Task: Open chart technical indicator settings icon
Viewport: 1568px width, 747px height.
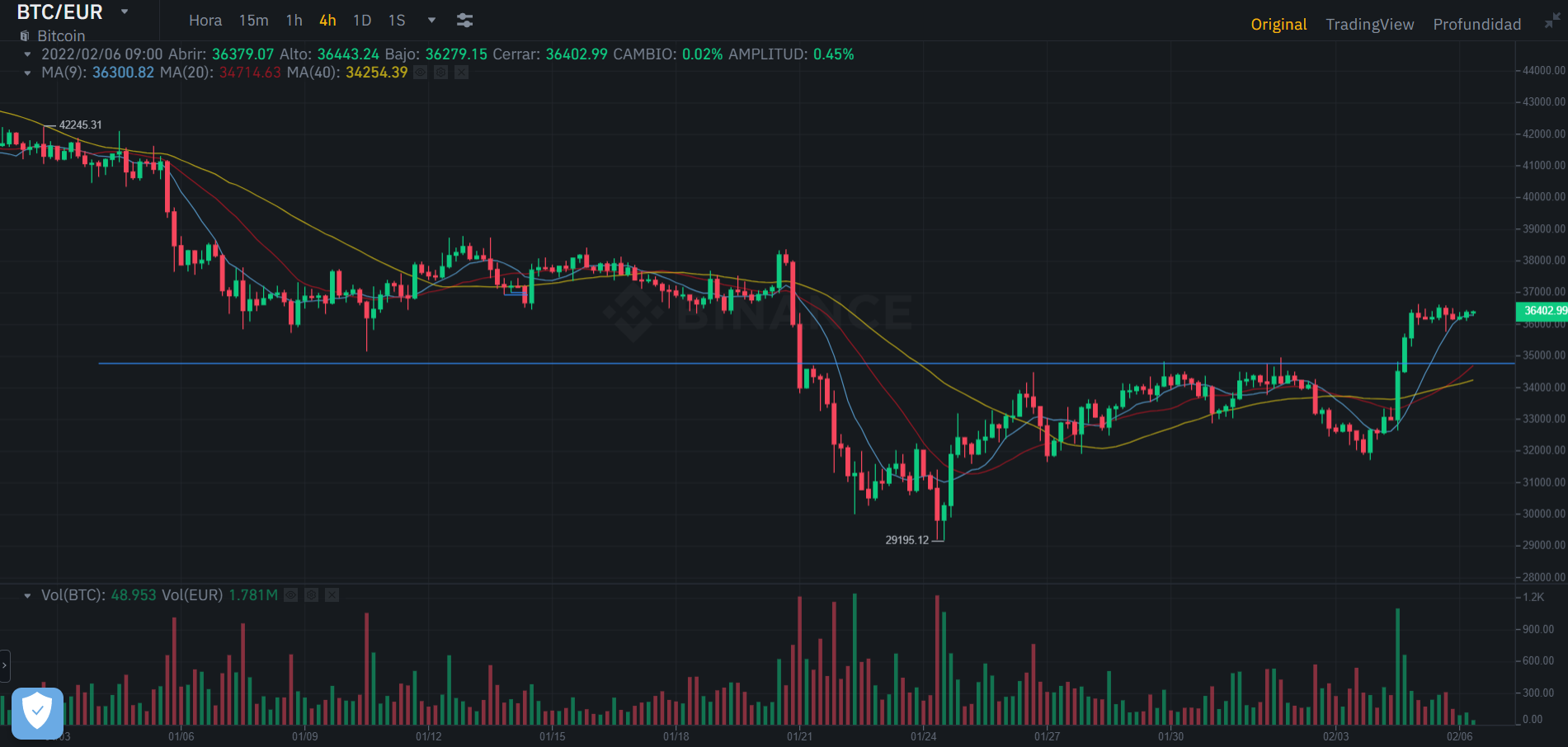Action: (x=464, y=21)
